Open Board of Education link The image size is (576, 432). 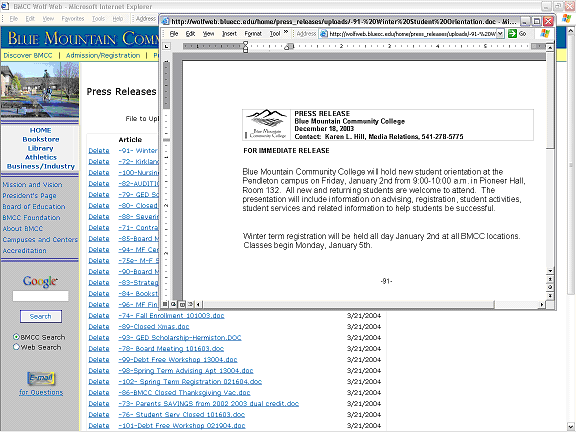coord(34,207)
